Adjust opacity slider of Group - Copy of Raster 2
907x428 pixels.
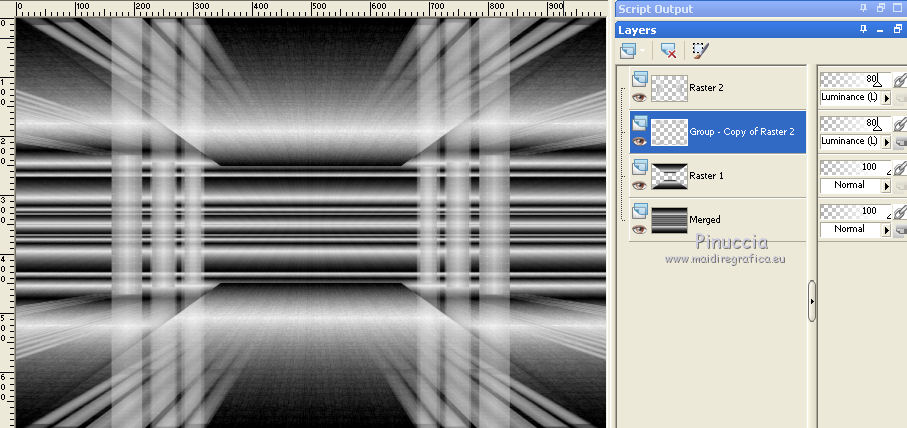click(x=856, y=124)
